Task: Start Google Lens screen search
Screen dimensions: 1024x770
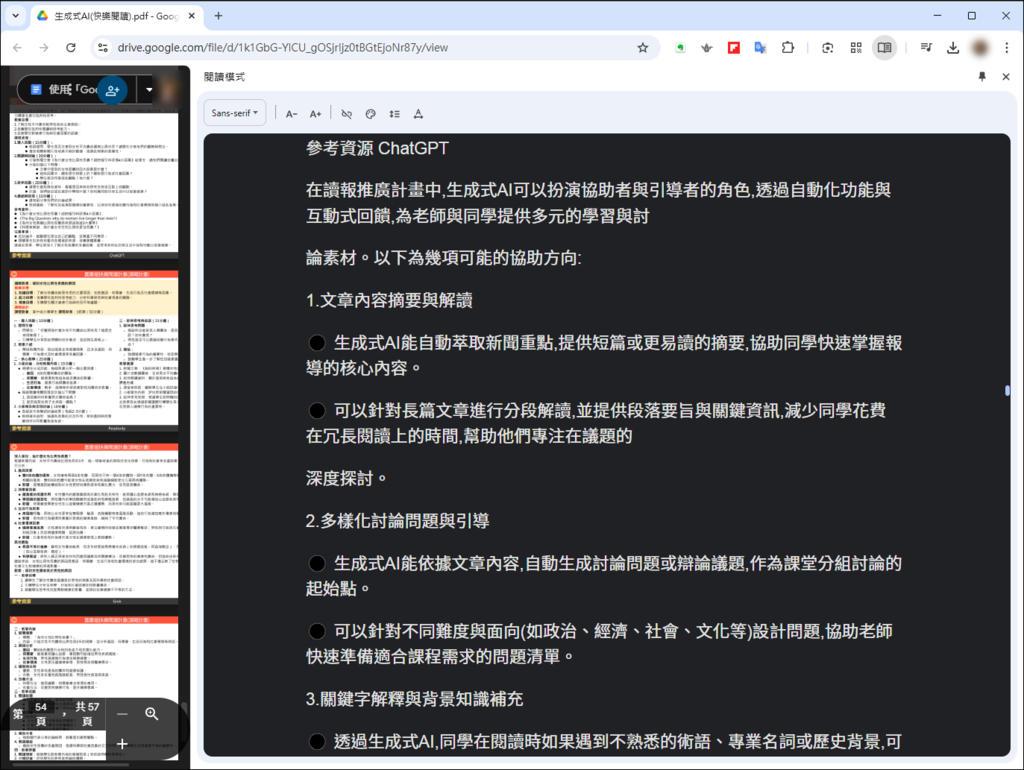Action: click(827, 48)
